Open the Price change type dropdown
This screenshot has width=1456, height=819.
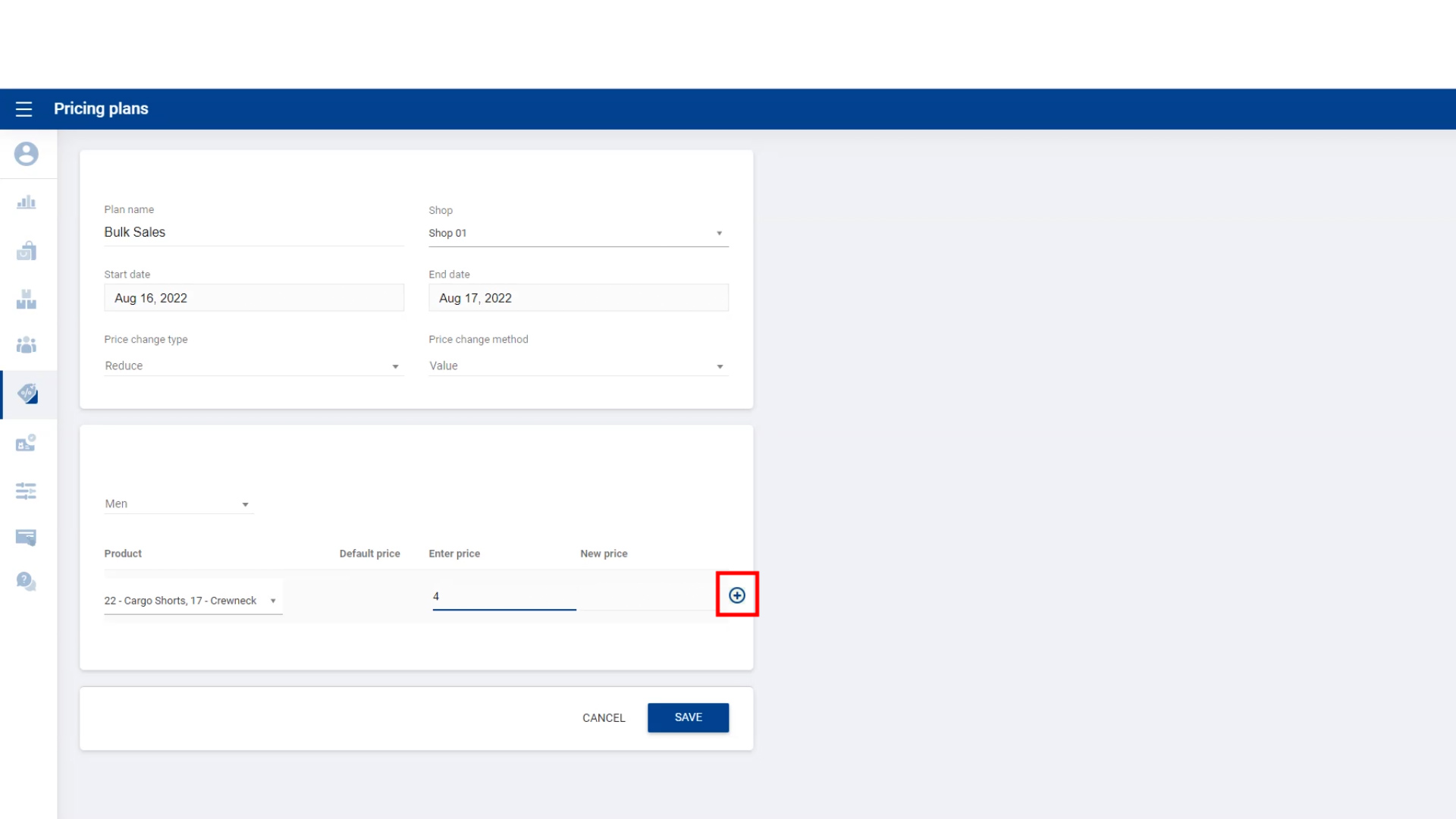coord(253,366)
